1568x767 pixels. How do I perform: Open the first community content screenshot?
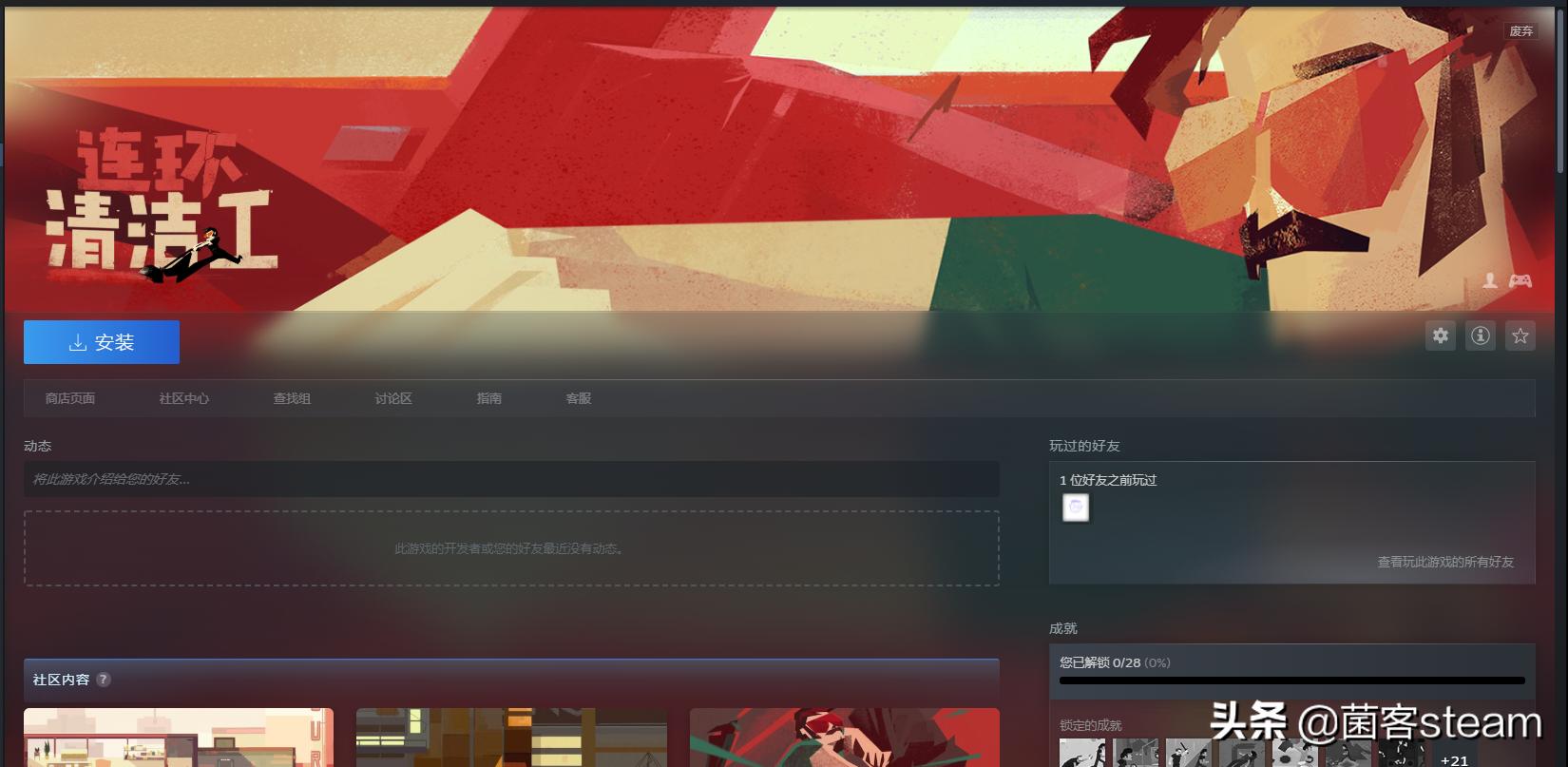click(179, 738)
